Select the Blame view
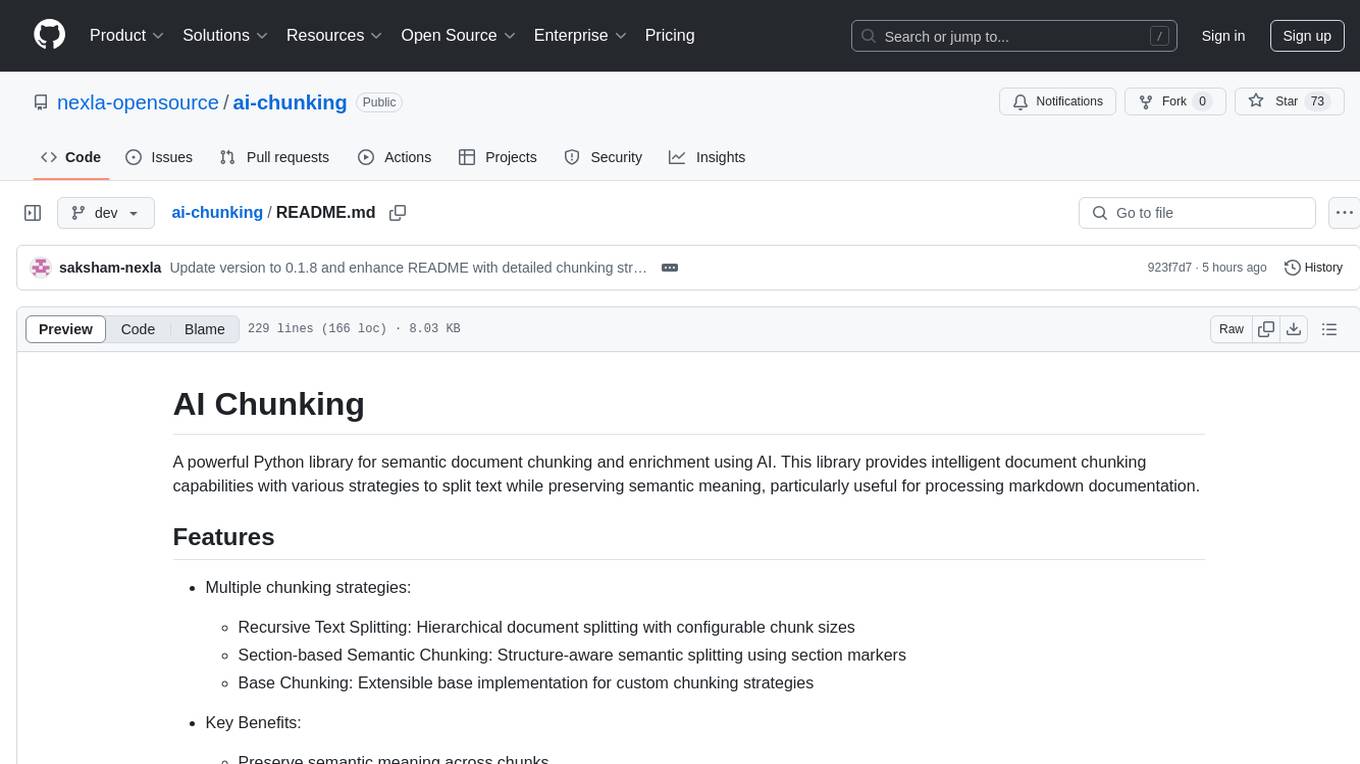 [205, 329]
